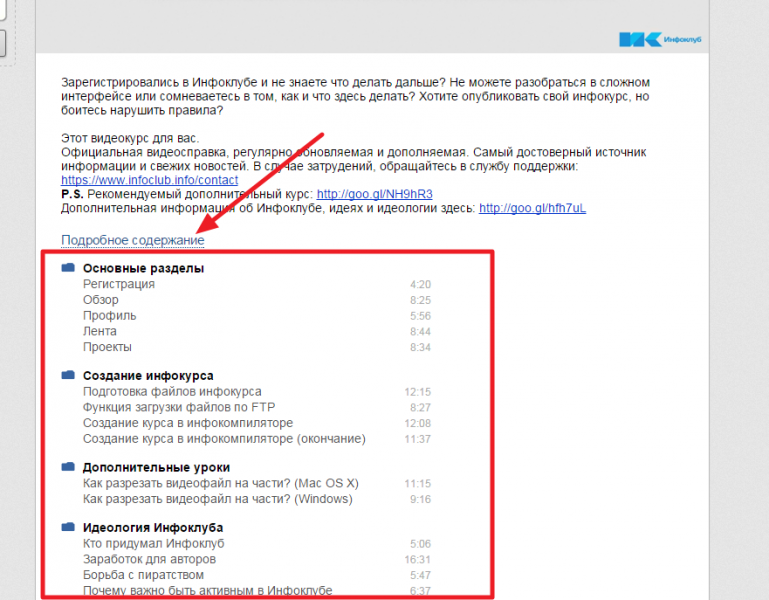Image resolution: width=769 pixels, height=600 pixels.
Task: Click folder icon beside Идеология Инфоклуба
Action: 68,527
